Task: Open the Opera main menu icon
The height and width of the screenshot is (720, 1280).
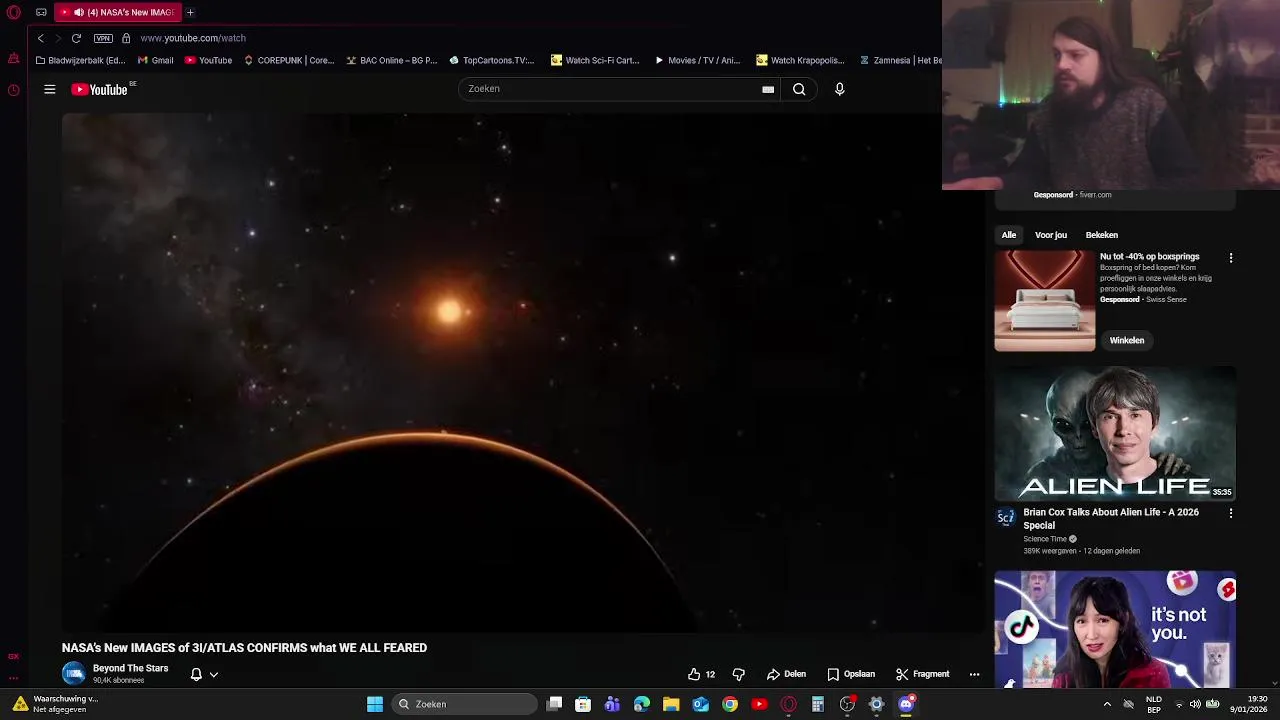Action: 14,12
